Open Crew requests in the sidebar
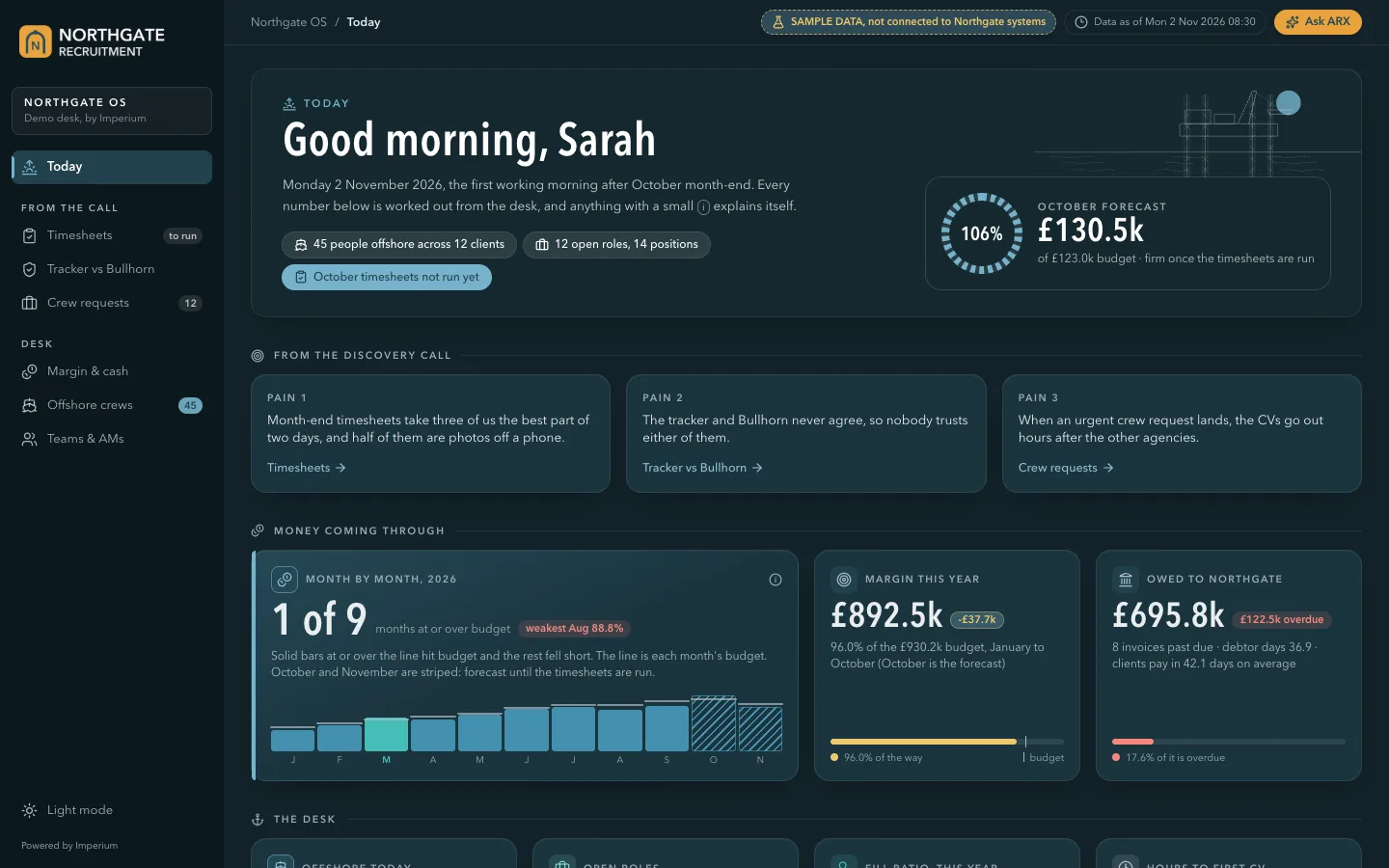 click(112, 303)
